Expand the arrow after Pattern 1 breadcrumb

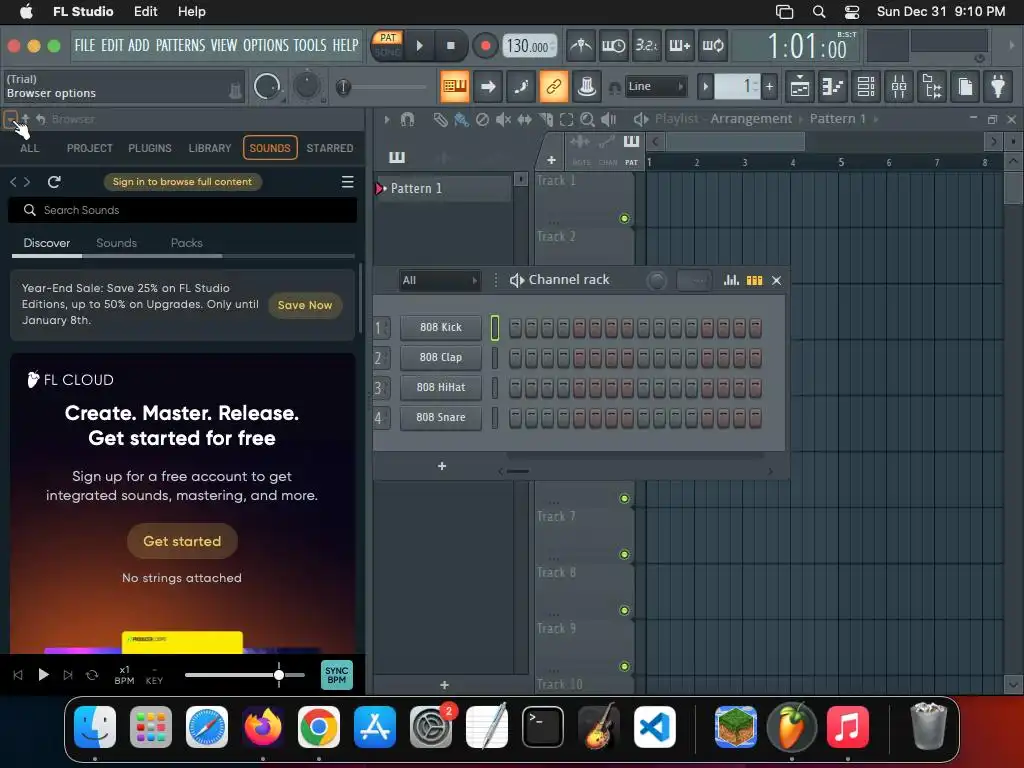tap(876, 119)
